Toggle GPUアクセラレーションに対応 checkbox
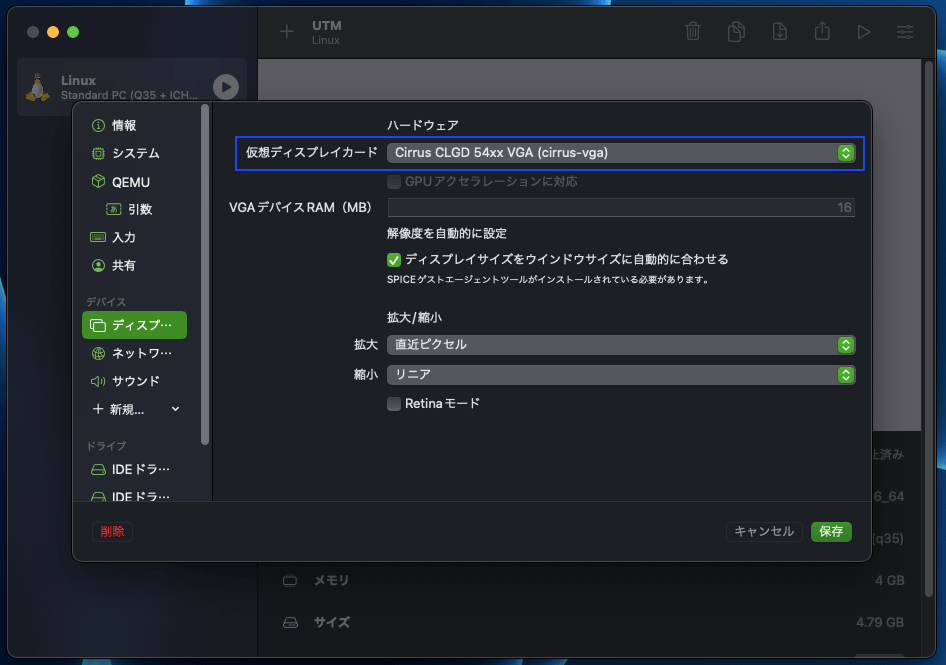The image size is (946, 665). click(x=394, y=182)
